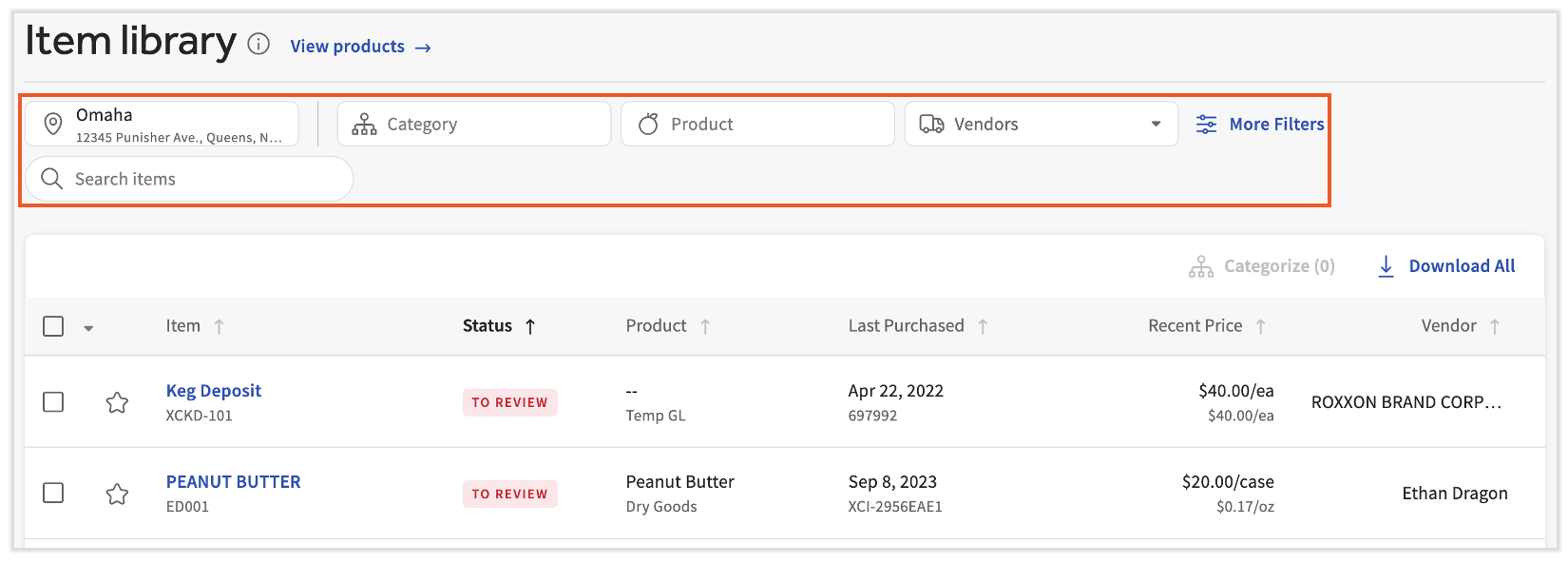Sort table by Vendor column header
This screenshot has width=1568, height=563.
pyautogui.click(x=1448, y=326)
